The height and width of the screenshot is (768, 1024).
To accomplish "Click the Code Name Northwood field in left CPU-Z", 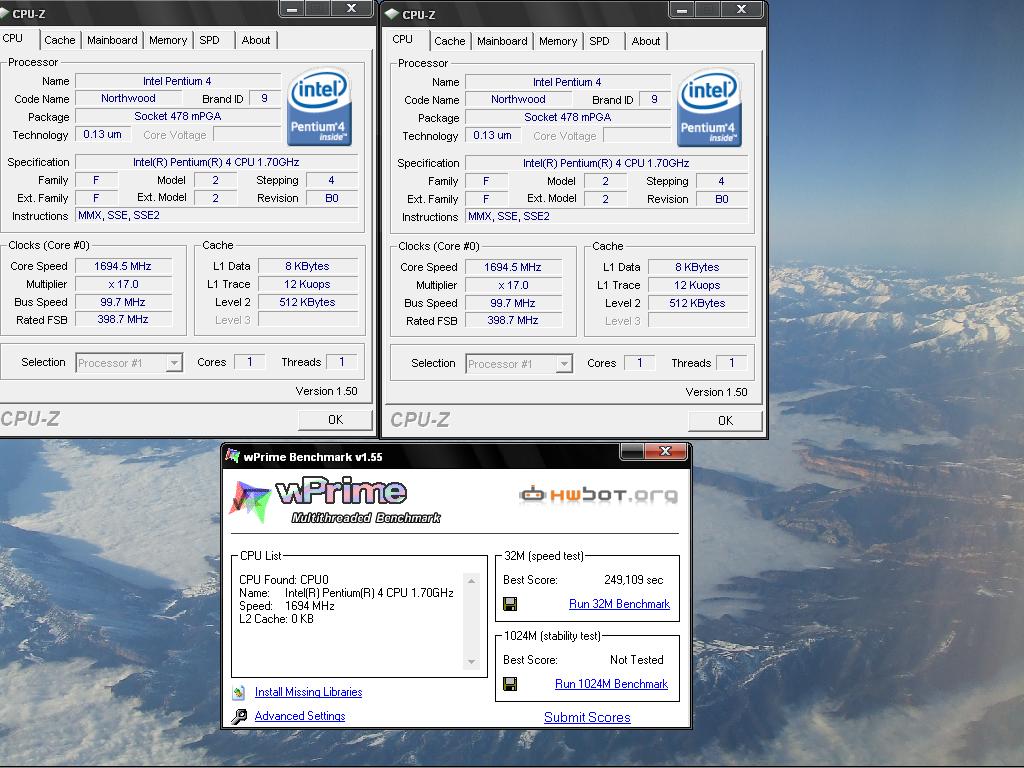I will pos(128,99).
